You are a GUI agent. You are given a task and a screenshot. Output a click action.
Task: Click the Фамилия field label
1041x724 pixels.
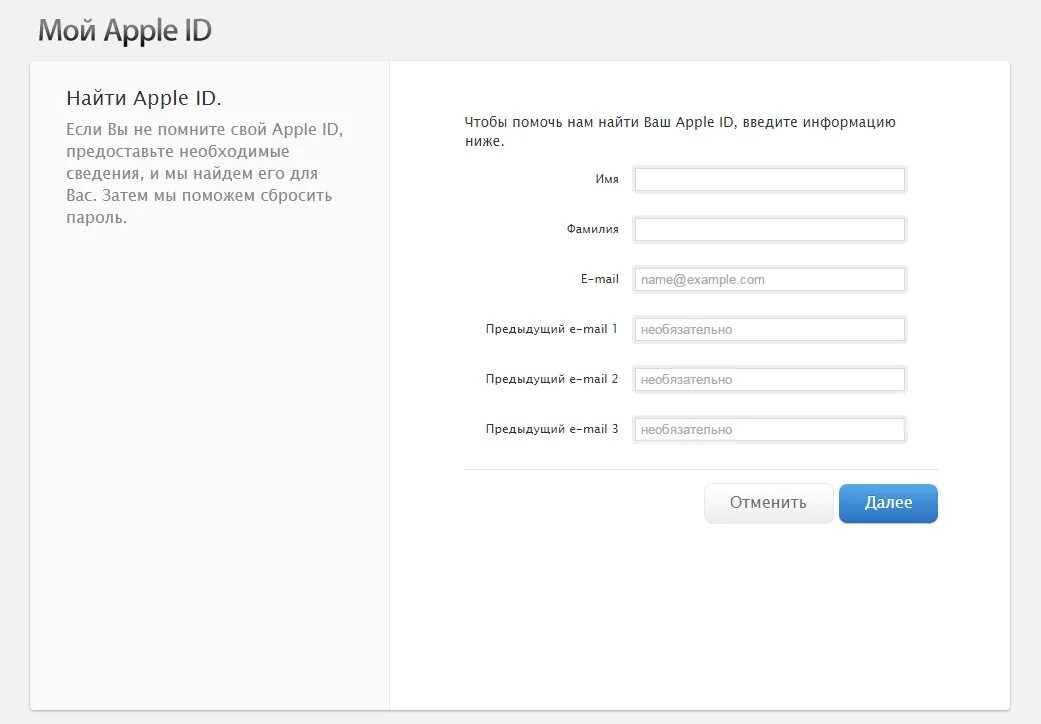click(595, 229)
